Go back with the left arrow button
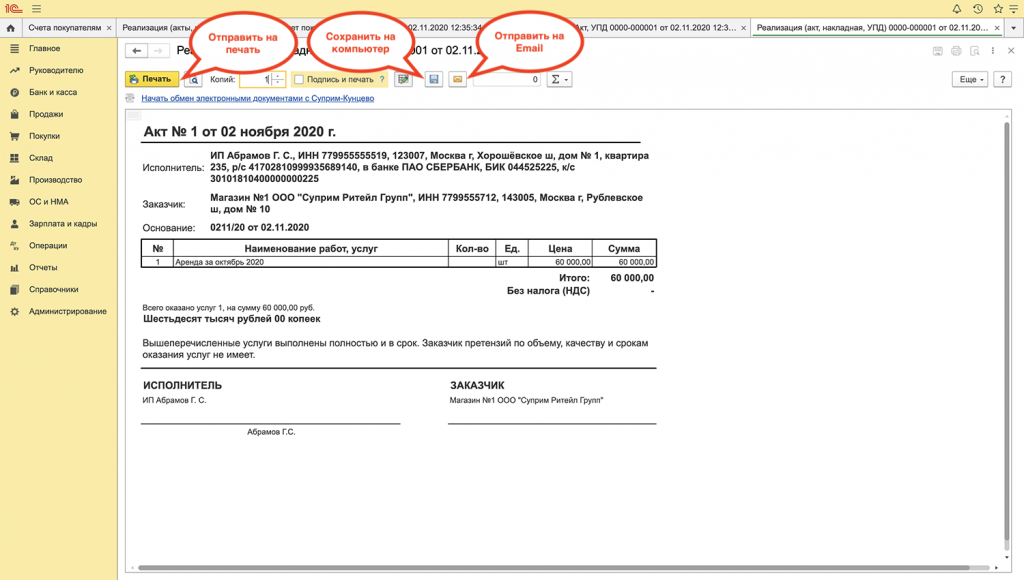The image size is (1024, 580). (x=136, y=50)
